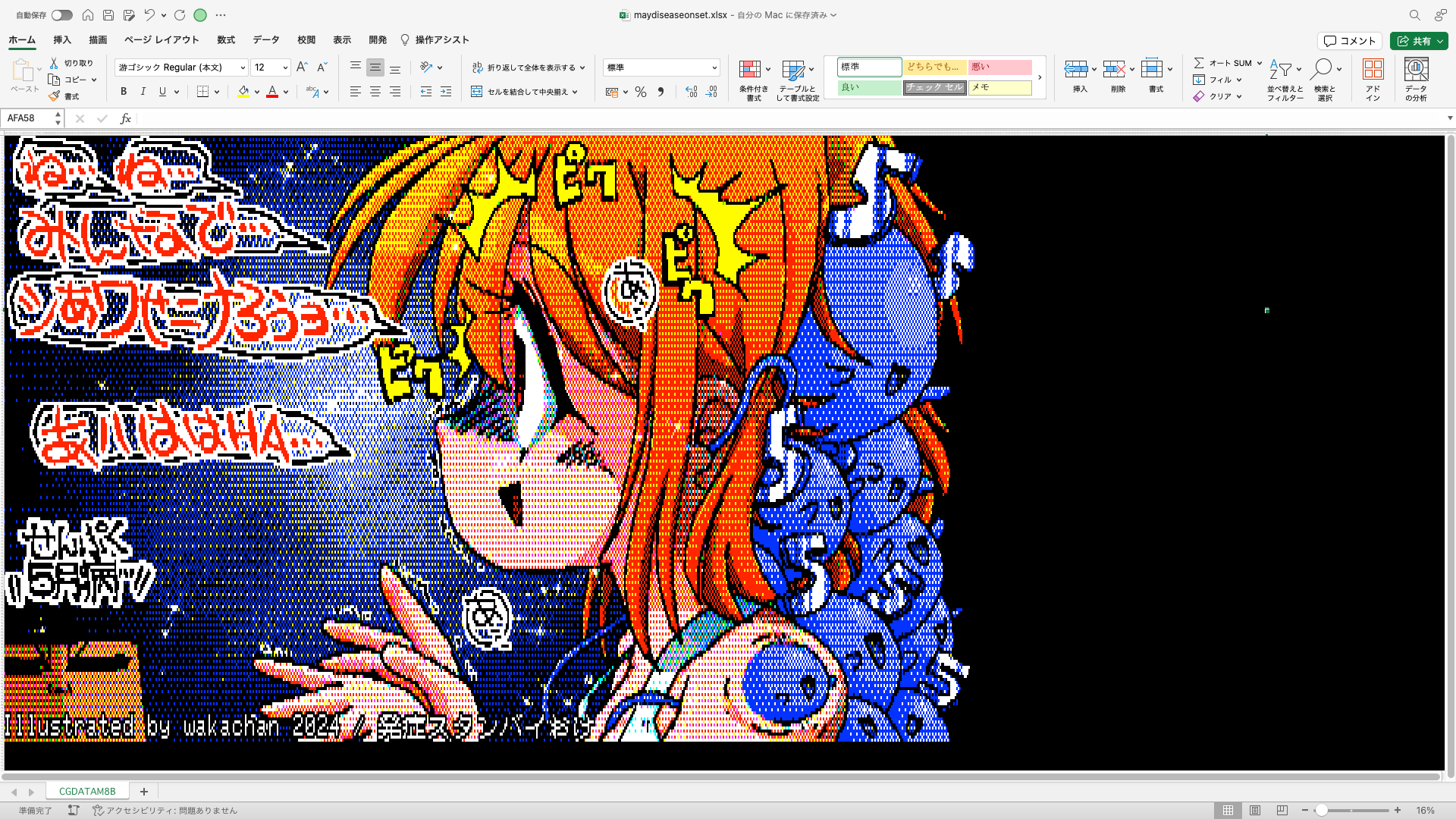Toggle top vertical alignment
This screenshot has height=819, width=1456.
[x=355, y=67]
